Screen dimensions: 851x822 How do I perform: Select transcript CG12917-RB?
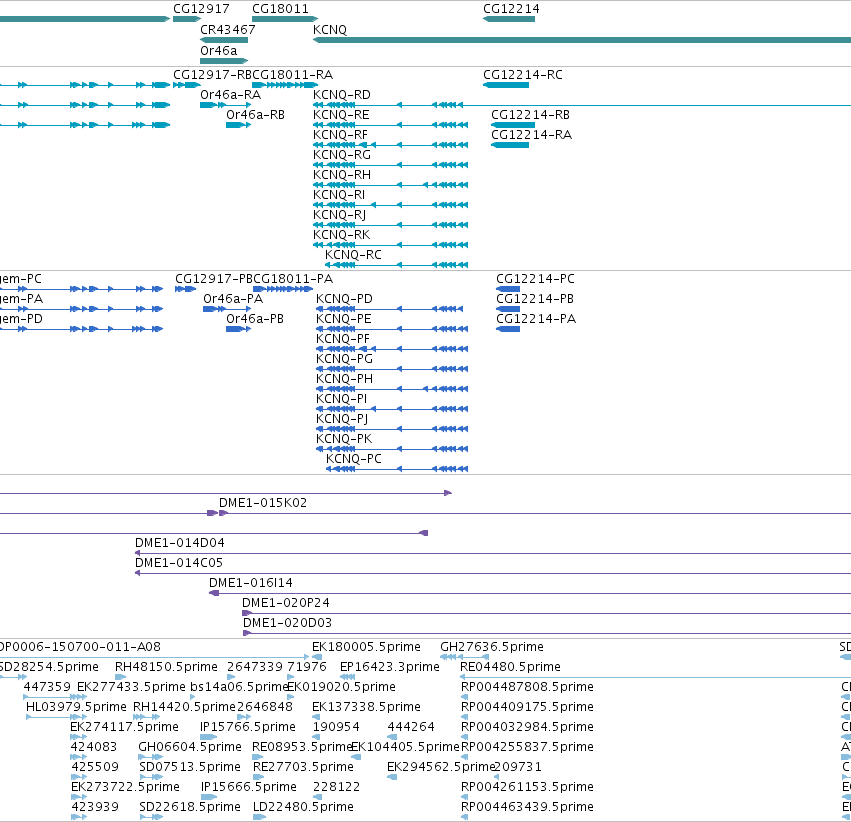coord(212,74)
